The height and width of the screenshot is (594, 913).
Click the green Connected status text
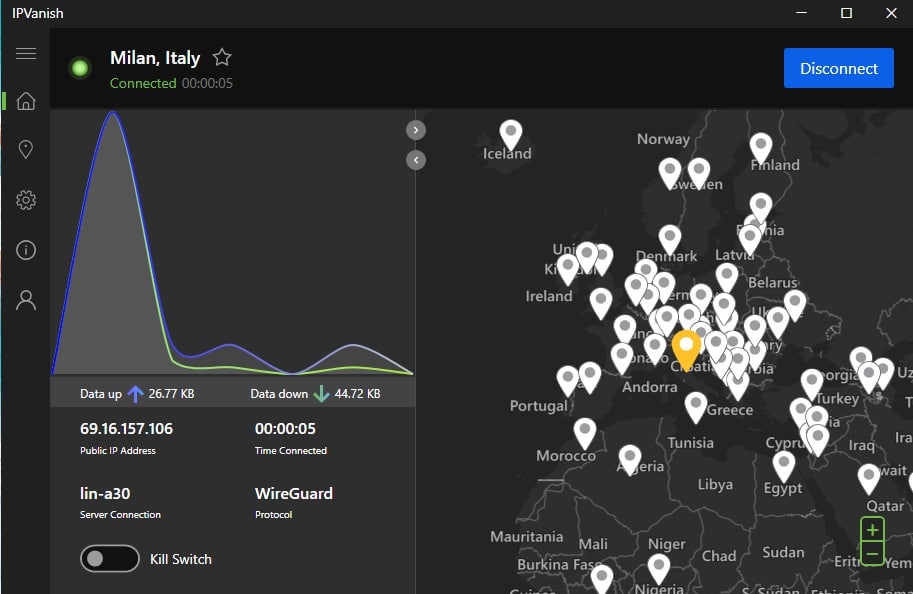pos(143,83)
